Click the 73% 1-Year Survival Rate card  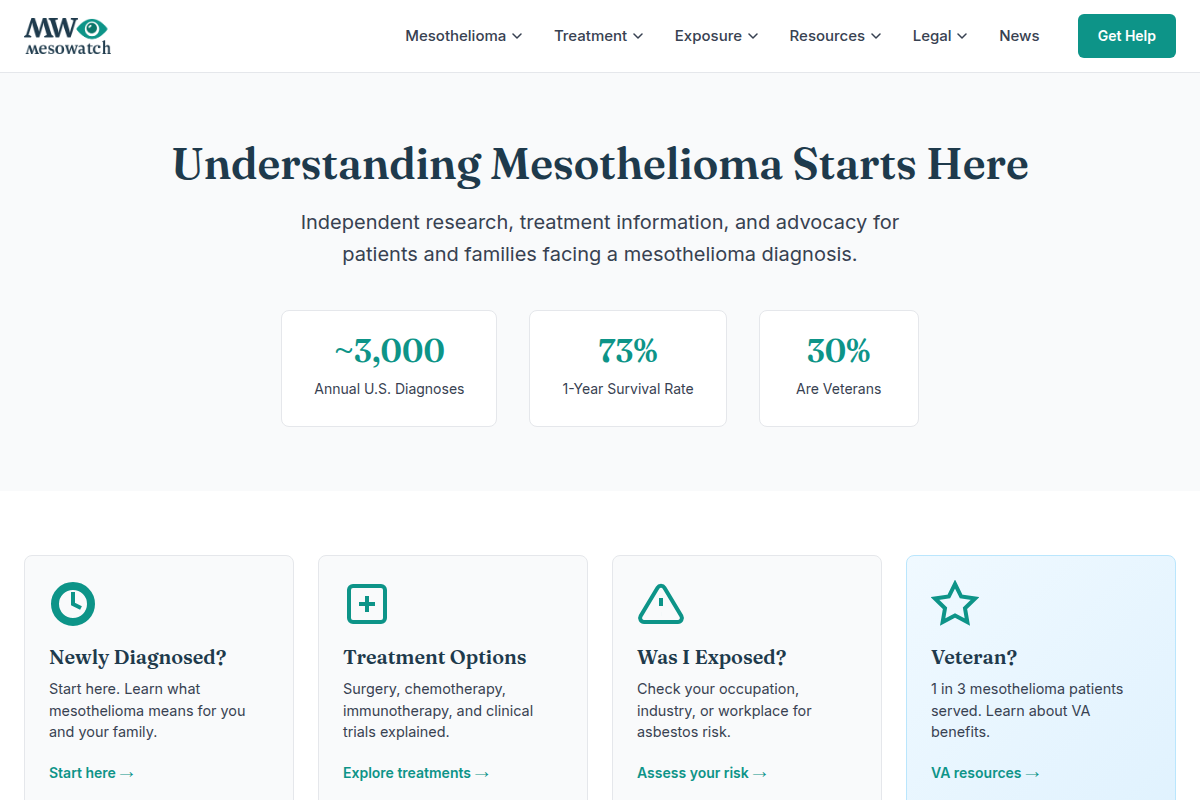tap(628, 368)
